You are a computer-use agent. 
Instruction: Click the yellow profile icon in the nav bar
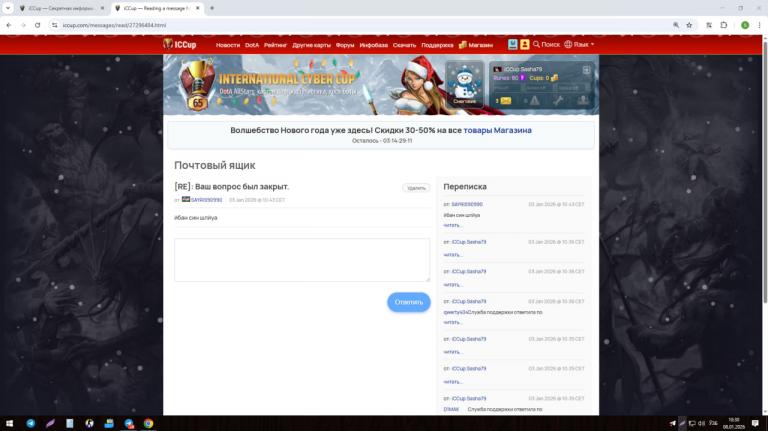coord(525,44)
